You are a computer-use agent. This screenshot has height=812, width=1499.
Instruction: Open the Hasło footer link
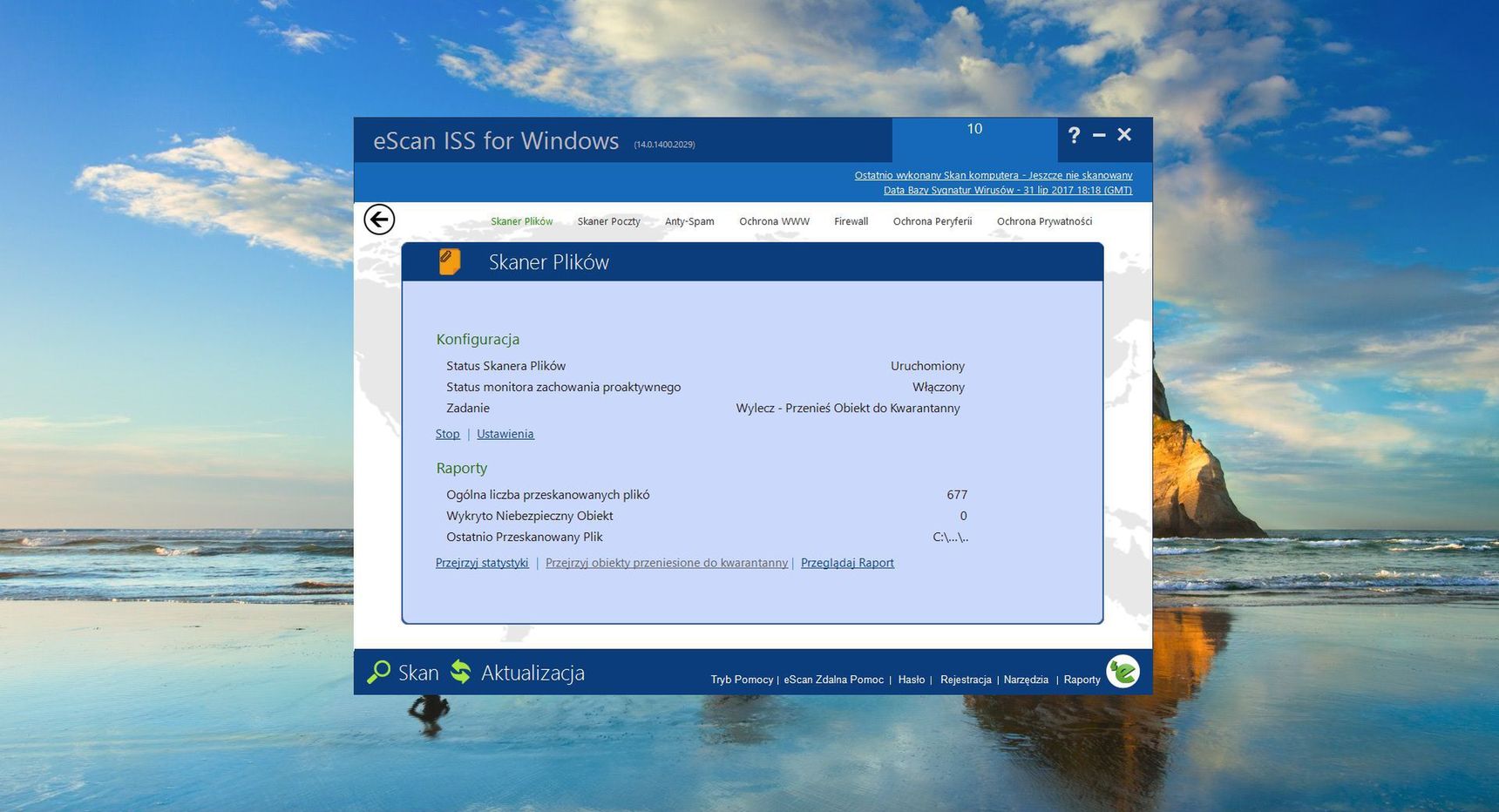coord(911,680)
